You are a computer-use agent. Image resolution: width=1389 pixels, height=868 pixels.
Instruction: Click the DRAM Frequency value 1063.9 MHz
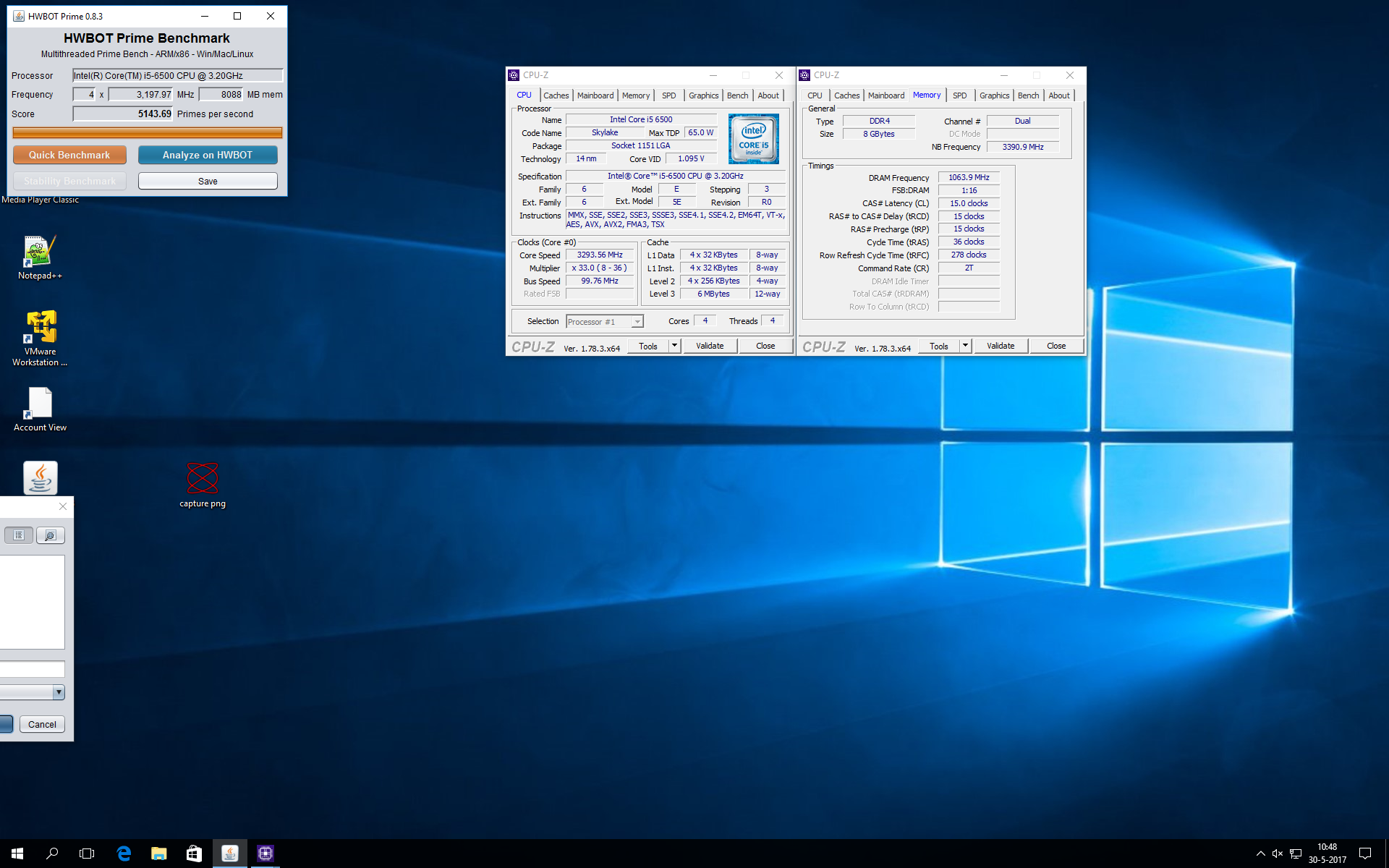(x=969, y=177)
